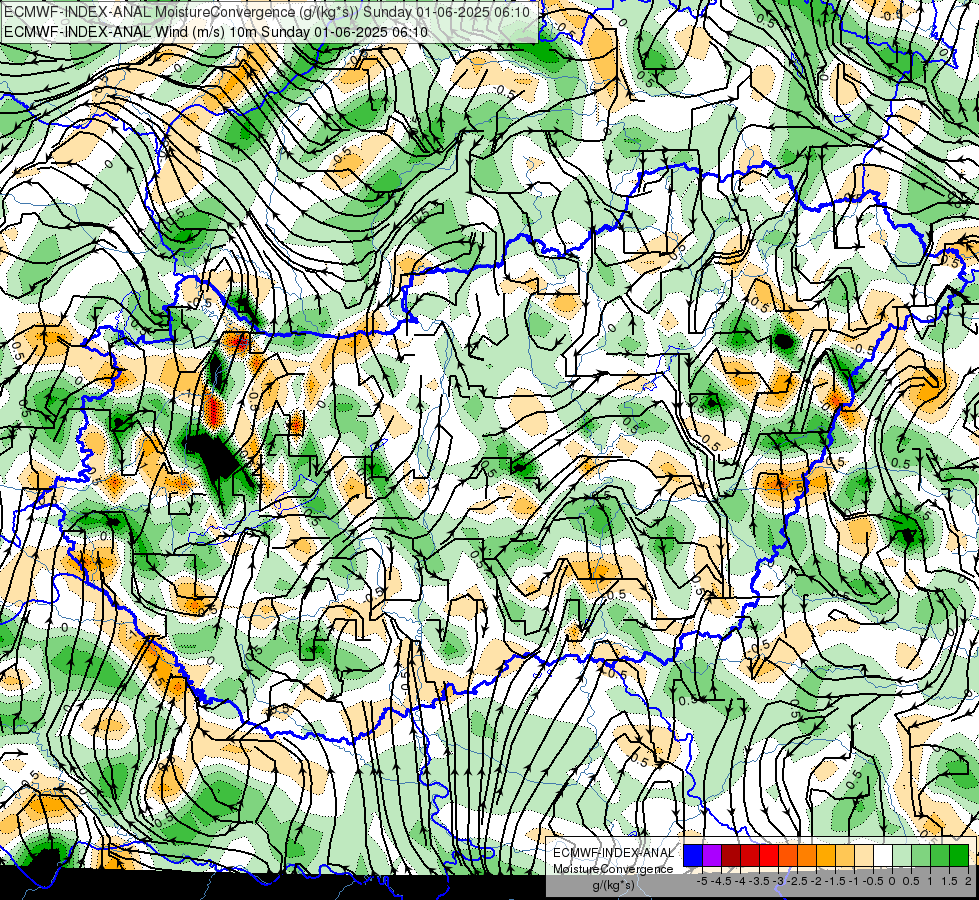Select the red-orange swatch for -3 to -2.5
Image resolution: width=979 pixels, height=900 pixels.
pos(788,855)
